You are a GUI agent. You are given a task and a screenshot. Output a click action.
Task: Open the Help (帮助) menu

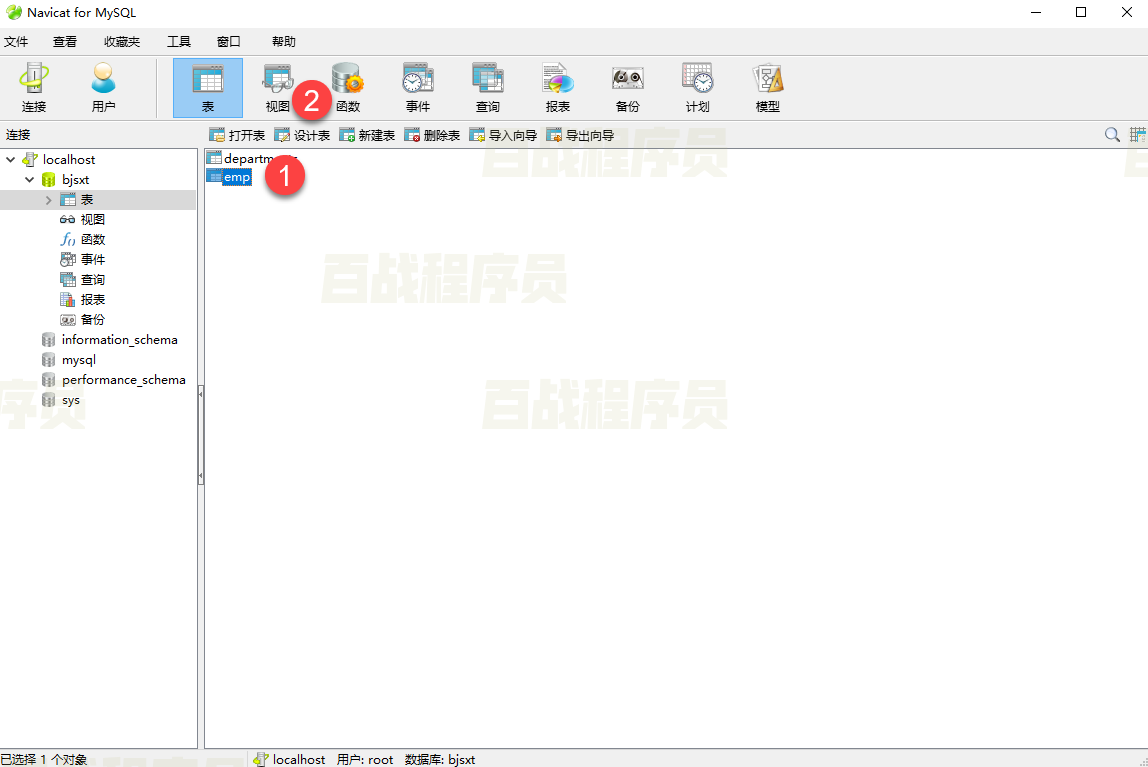coord(283,42)
